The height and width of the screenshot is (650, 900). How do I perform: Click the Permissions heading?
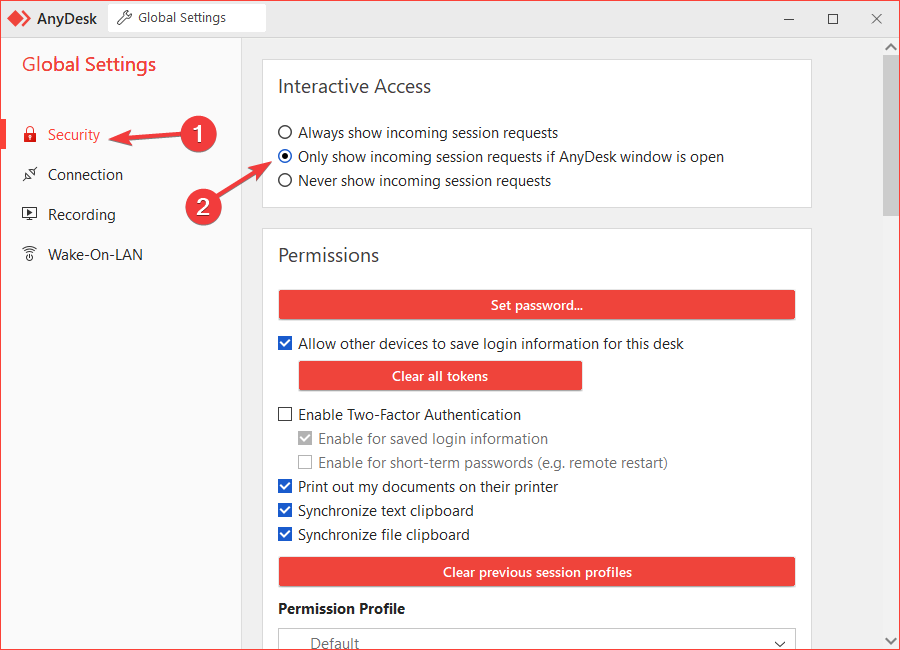pyautogui.click(x=328, y=255)
